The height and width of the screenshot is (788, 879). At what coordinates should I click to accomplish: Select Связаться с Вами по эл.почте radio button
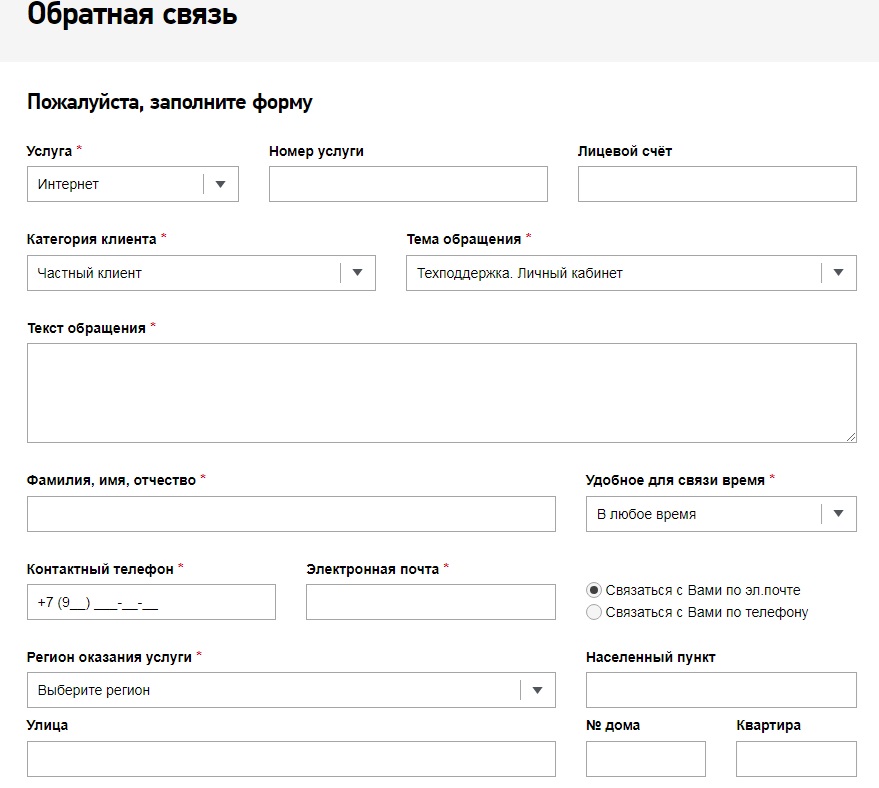594,590
